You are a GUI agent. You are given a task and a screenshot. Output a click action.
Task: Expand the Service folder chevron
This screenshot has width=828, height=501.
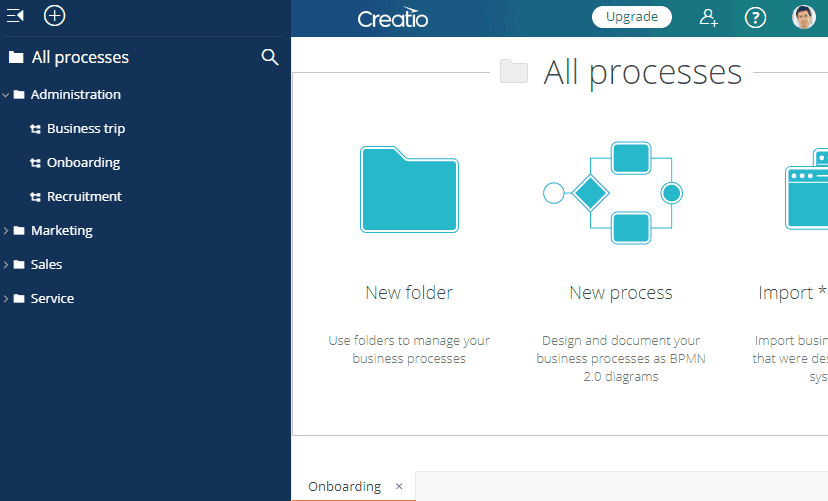(6, 299)
